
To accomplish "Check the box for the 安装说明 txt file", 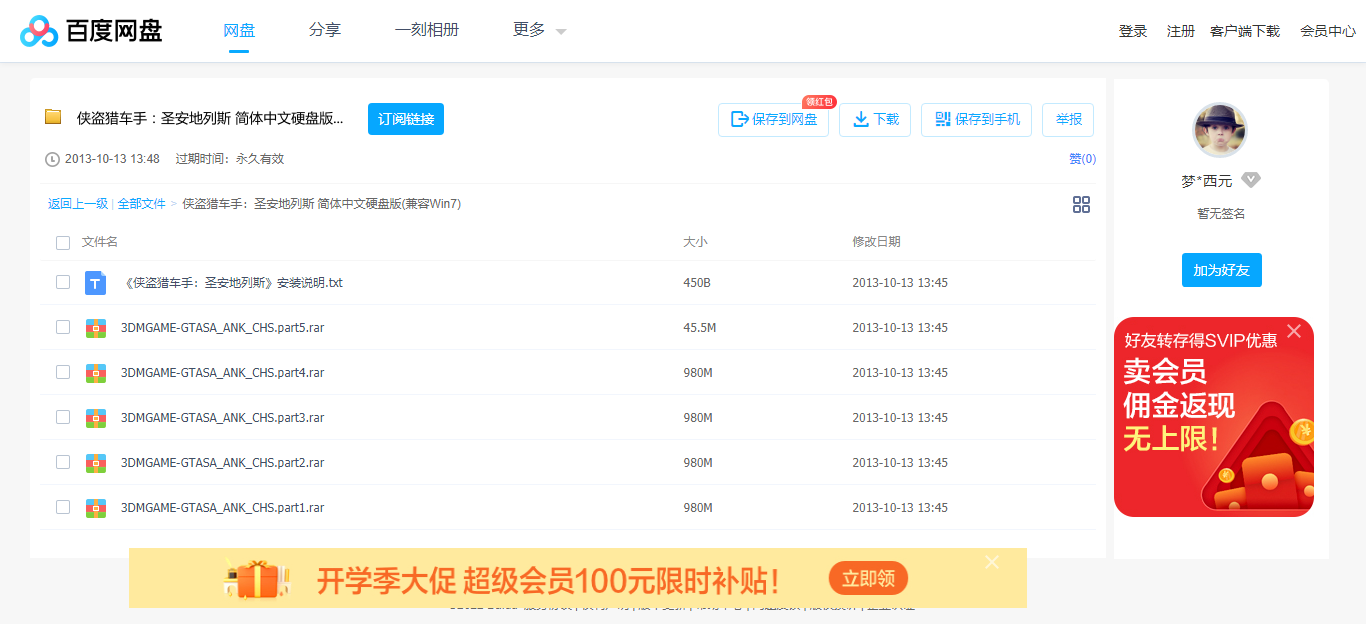I will (63, 283).
